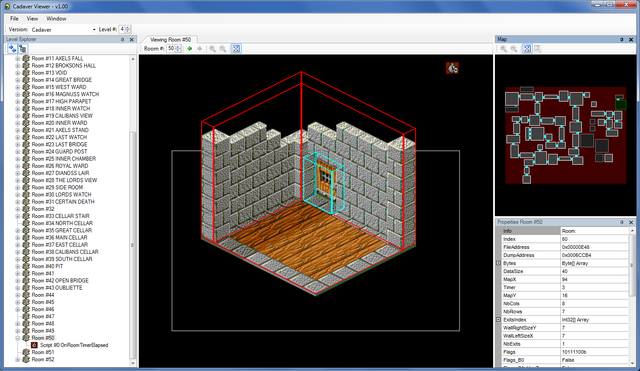
Task: Expand Room #36 MAIN CELLAR tree node
Action: pyautogui.click(x=18, y=238)
